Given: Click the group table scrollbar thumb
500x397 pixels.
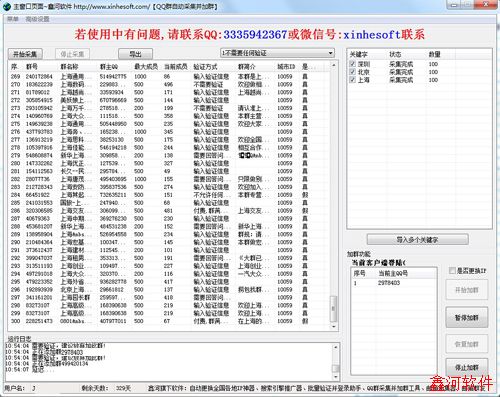Looking at the screenshot, I should pos(334,308).
